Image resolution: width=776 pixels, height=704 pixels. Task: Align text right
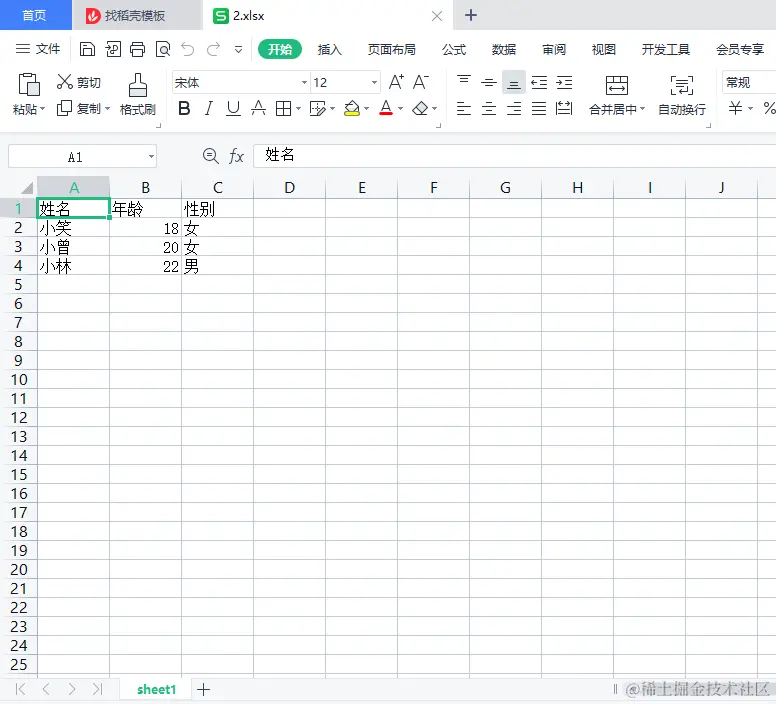tap(514, 108)
